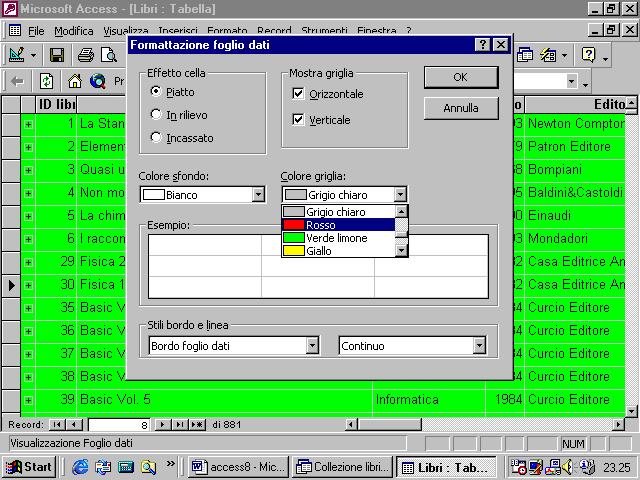Choose Verde limone grid color
Viewport: 640px width, 480px height.
click(x=338, y=238)
